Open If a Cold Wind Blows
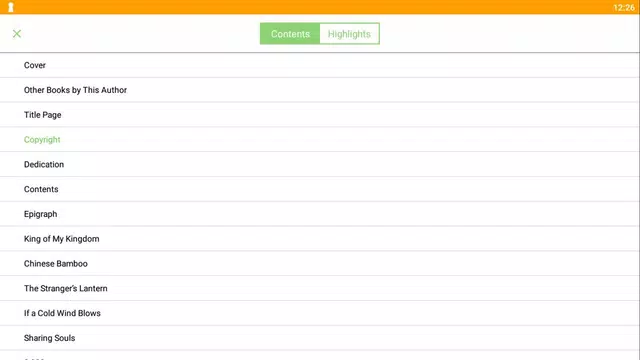Viewport: 640px width, 360px height. tap(320, 313)
